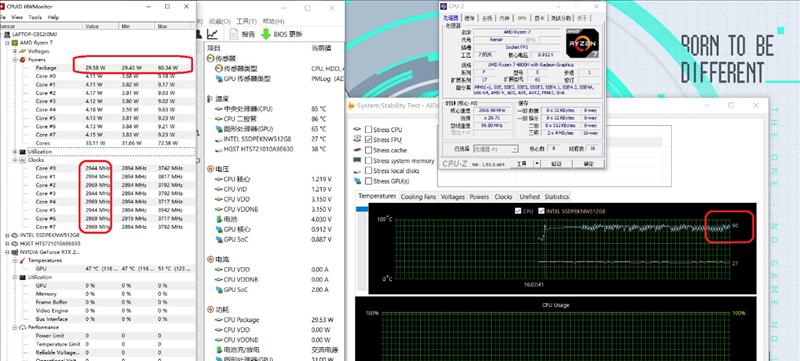Click the Stress GPU monitor icon
The width and height of the screenshot is (800, 361).
point(357,181)
